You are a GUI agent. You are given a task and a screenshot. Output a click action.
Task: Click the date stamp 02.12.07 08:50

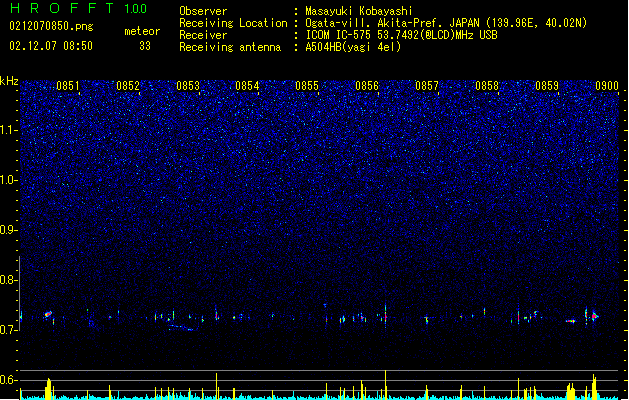tap(51, 46)
